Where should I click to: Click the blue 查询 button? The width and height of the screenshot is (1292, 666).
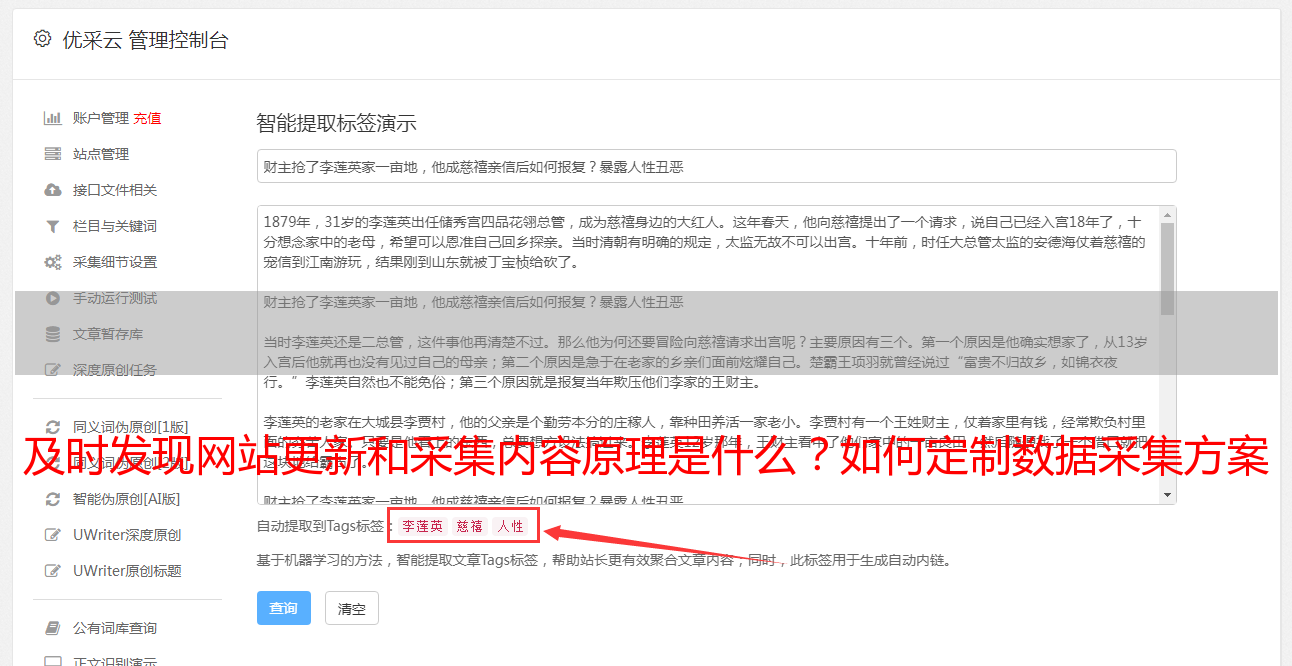click(x=284, y=608)
